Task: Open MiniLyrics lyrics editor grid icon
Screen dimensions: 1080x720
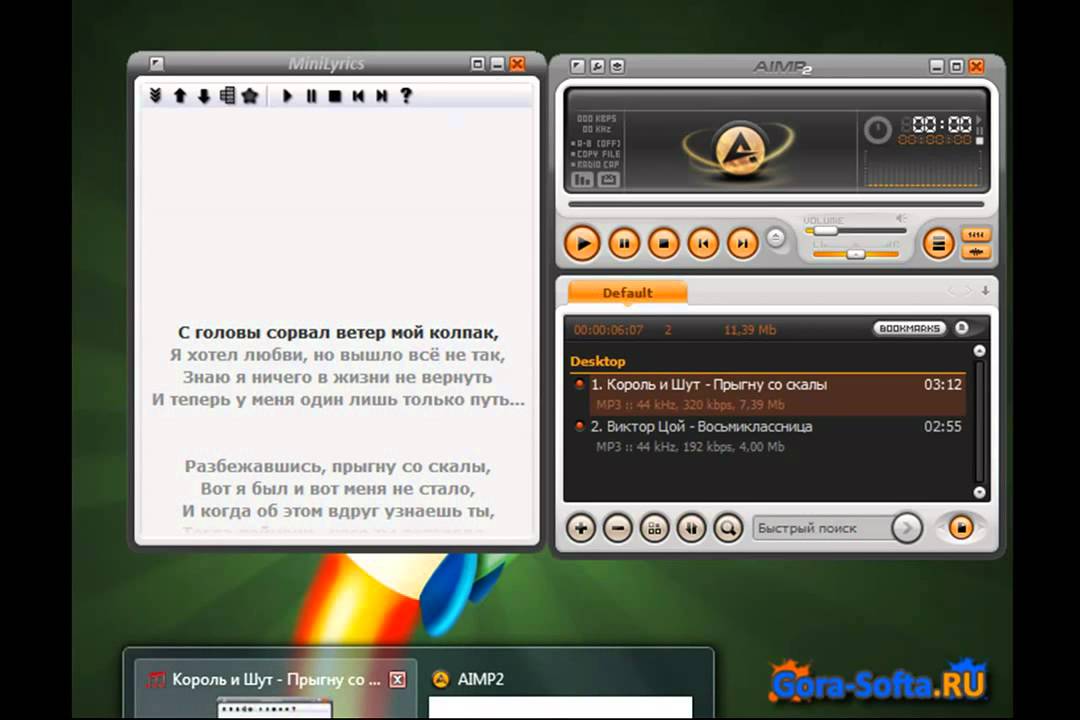Action: [227, 96]
